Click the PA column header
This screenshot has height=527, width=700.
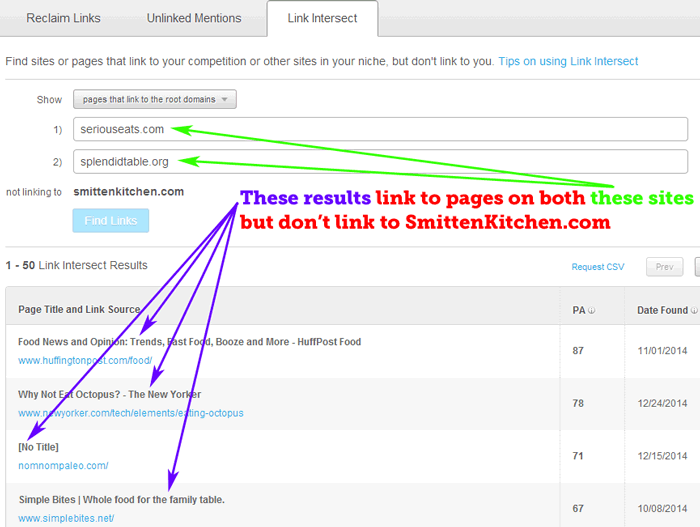click(579, 310)
